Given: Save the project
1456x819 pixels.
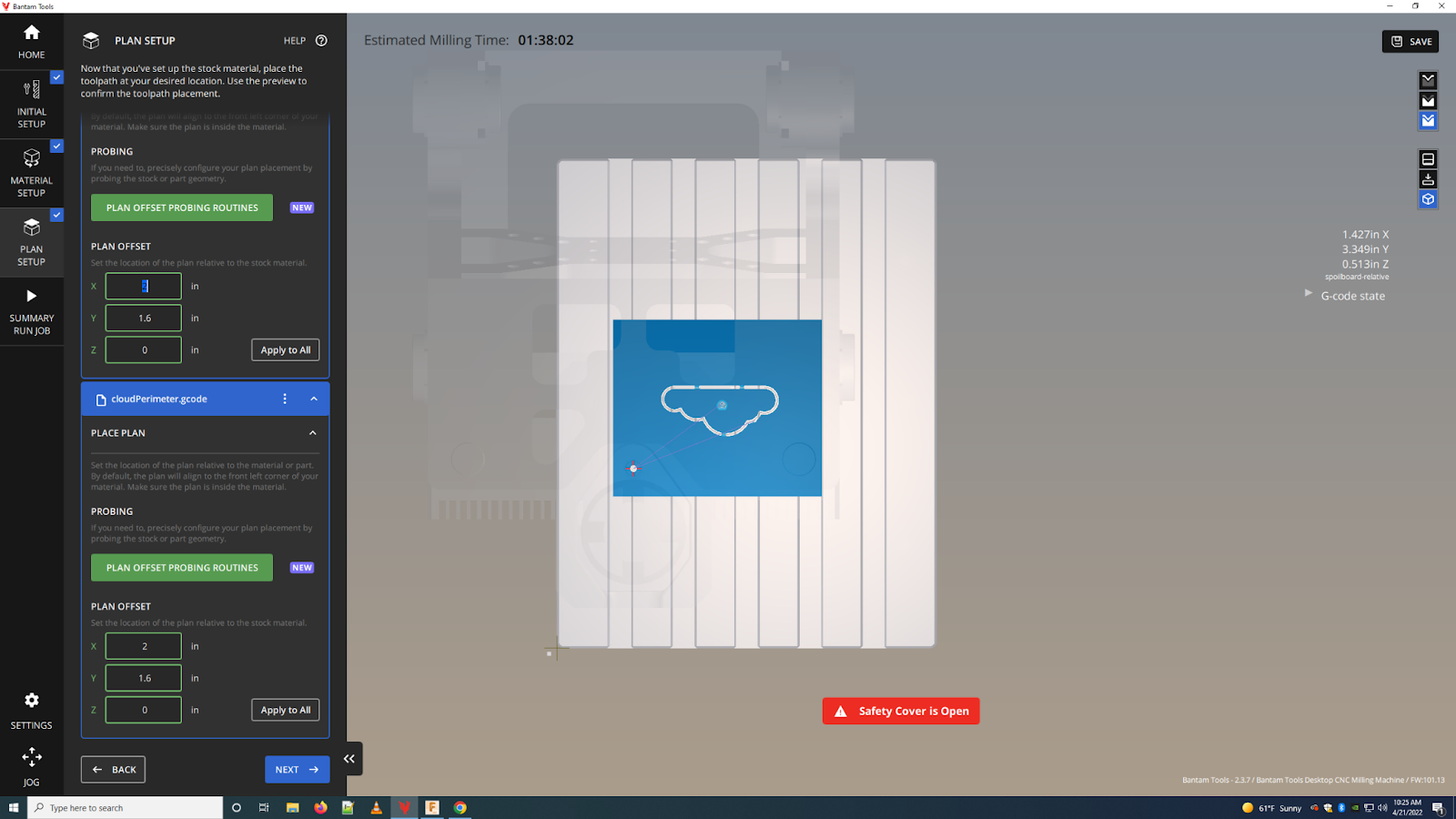Looking at the screenshot, I should [x=1410, y=42].
